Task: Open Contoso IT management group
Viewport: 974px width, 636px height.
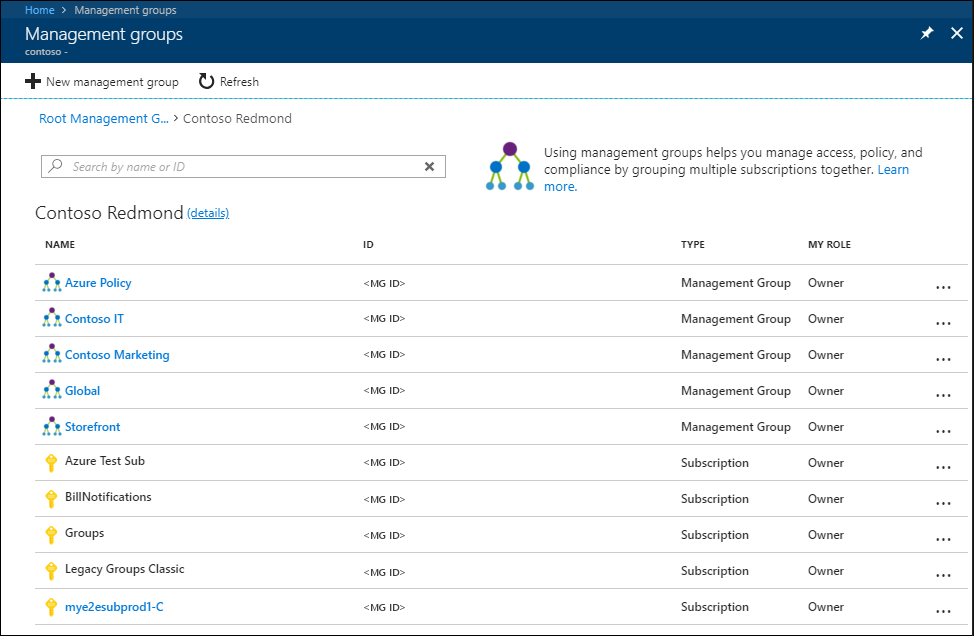Action: (x=94, y=319)
